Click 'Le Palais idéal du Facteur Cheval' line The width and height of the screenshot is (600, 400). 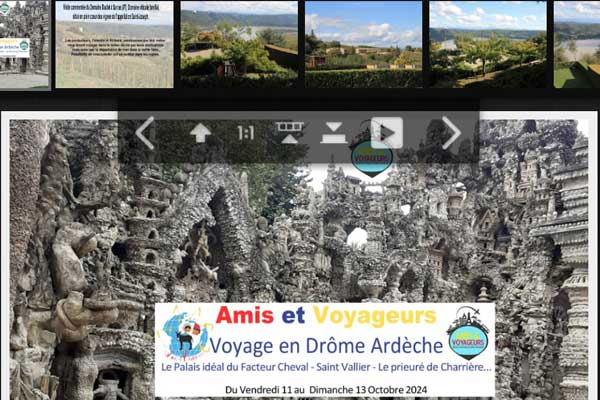point(326,367)
